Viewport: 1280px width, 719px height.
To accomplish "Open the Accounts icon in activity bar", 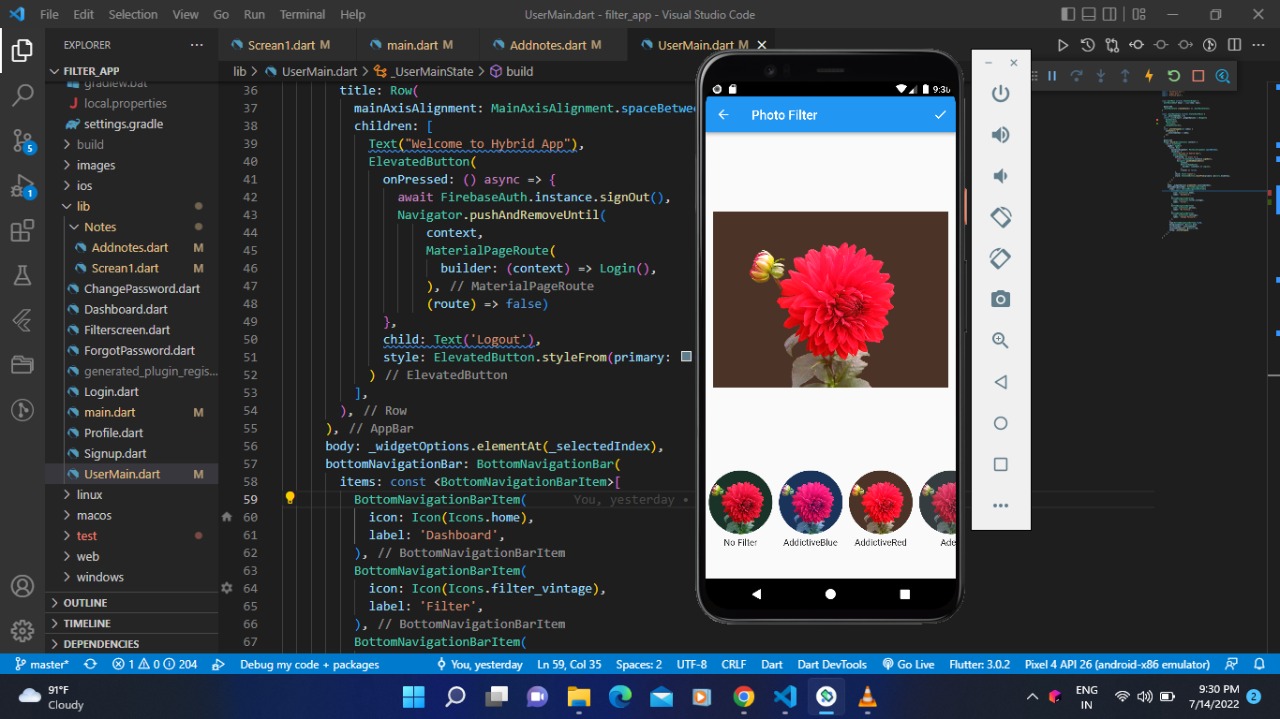I will tap(22, 586).
